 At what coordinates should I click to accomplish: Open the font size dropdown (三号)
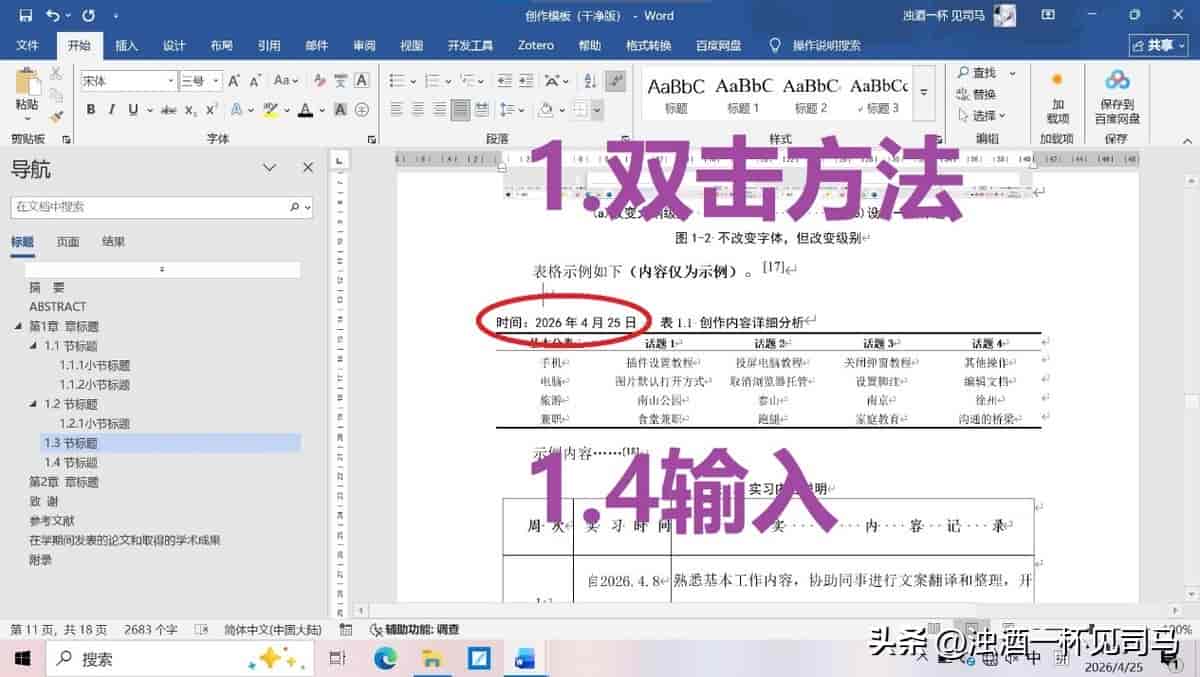pos(215,81)
